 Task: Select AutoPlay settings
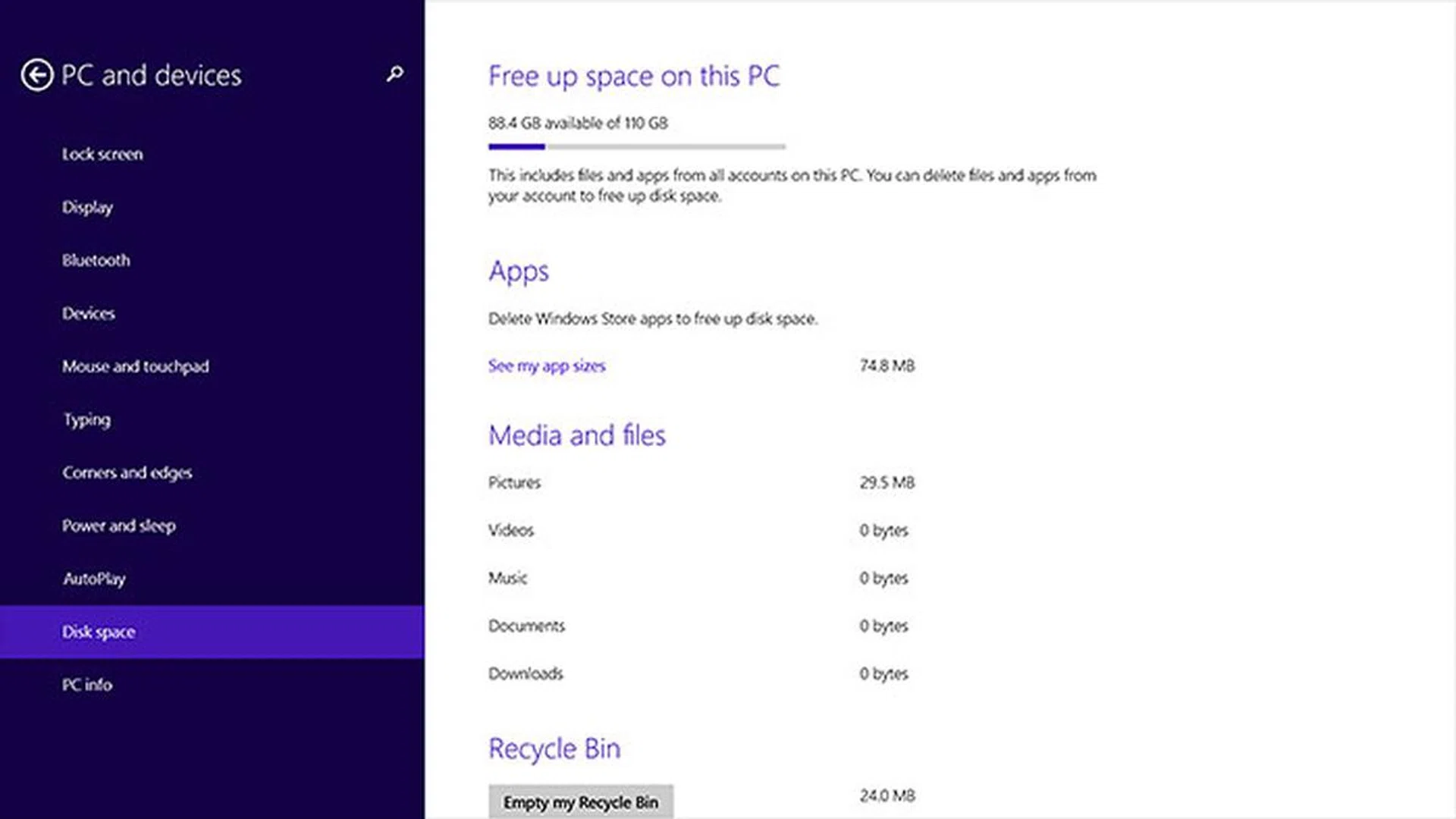[94, 579]
